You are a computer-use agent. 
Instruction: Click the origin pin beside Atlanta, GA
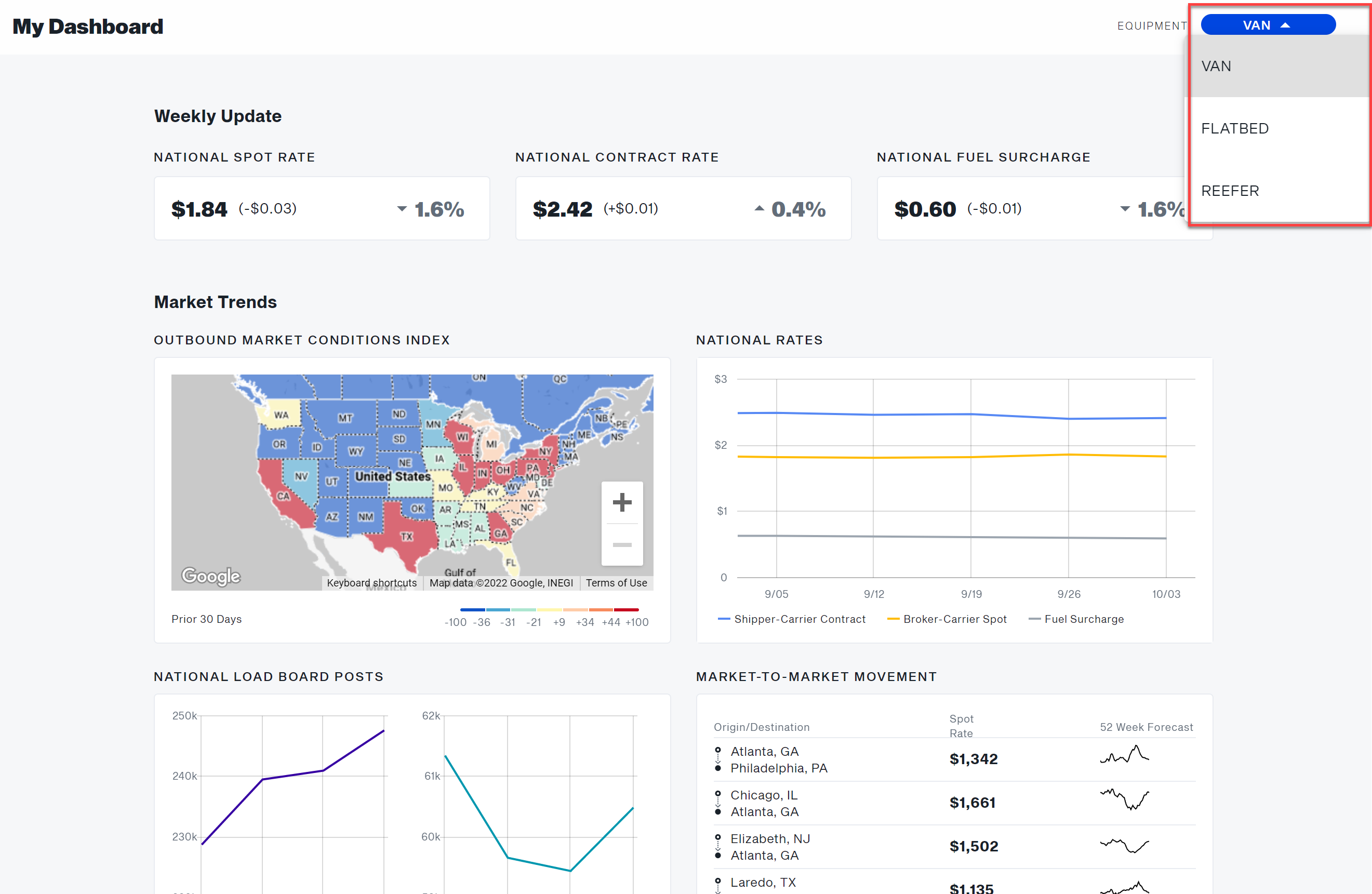pyautogui.click(x=718, y=750)
